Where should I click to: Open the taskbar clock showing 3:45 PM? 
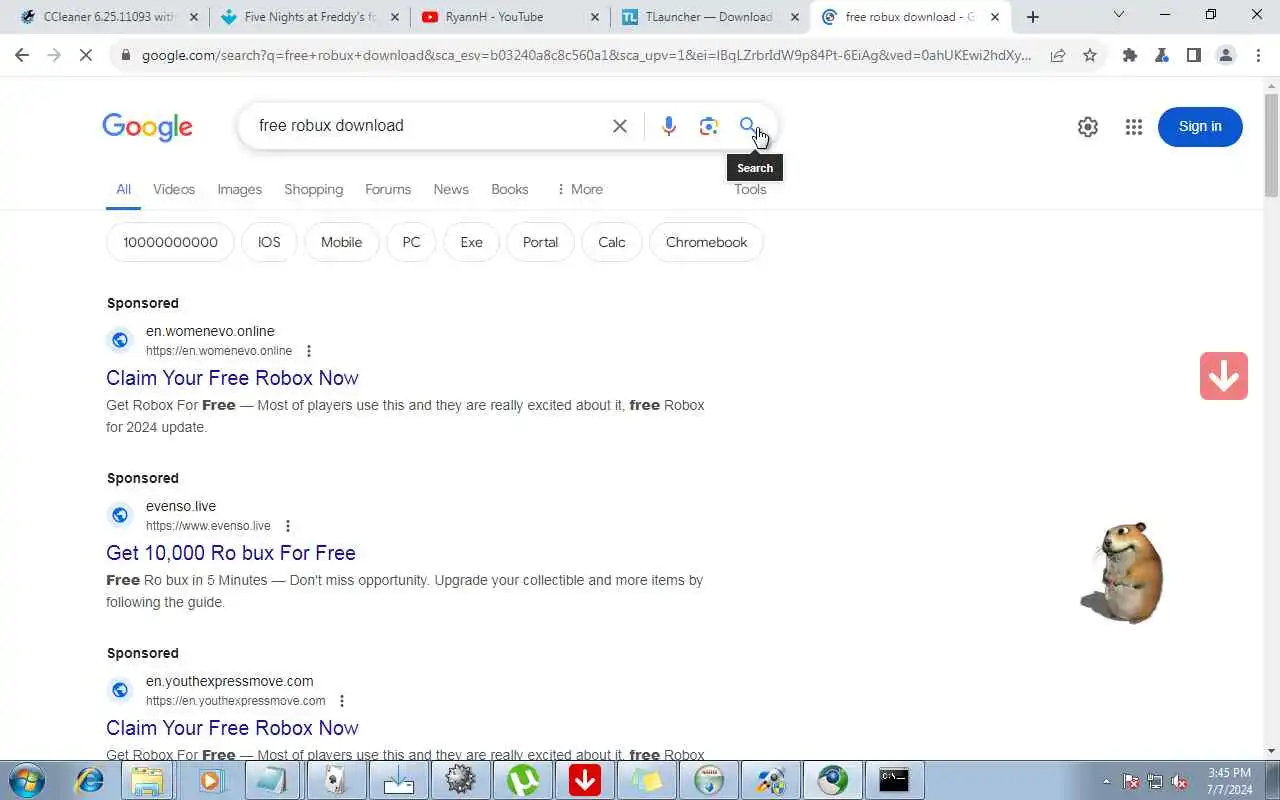tap(1229, 781)
